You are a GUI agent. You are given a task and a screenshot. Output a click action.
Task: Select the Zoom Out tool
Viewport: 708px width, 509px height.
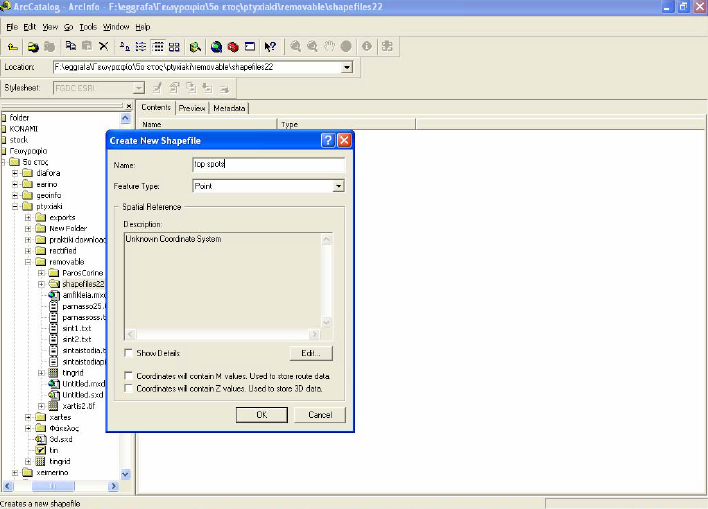(x=312, y=47)
